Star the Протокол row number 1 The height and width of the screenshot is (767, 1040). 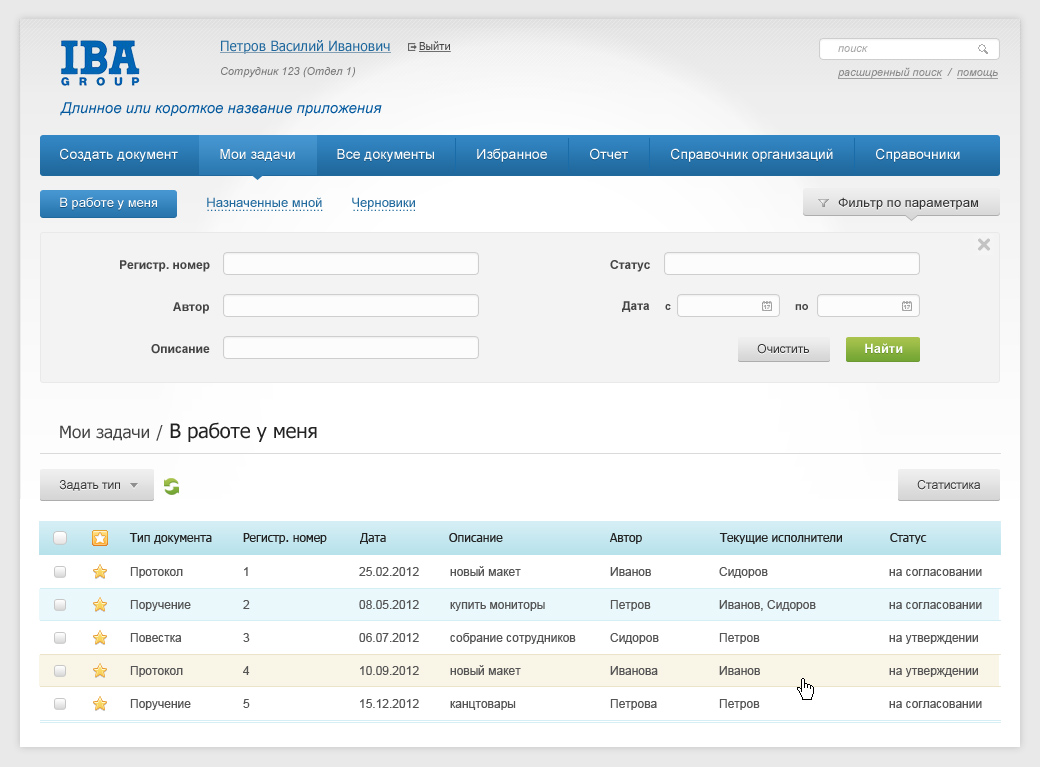(100, 572)
